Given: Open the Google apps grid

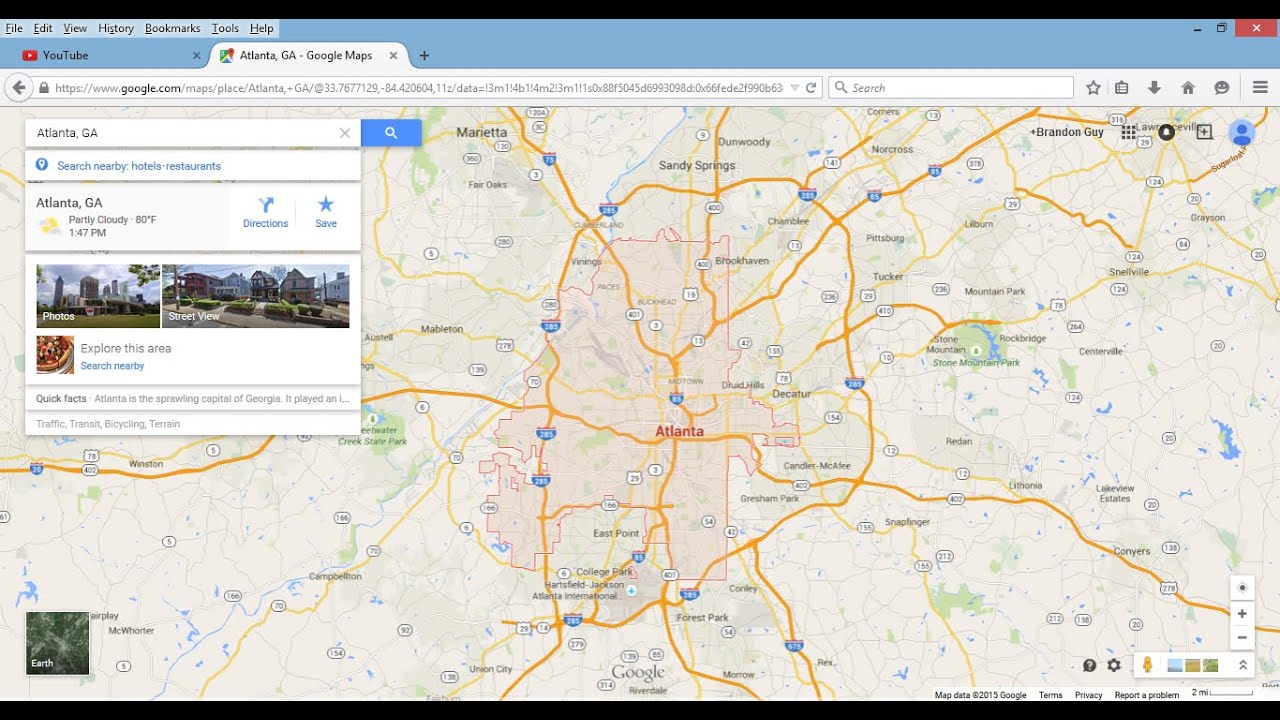Looking at the screenshot, I should [1128, 132].
